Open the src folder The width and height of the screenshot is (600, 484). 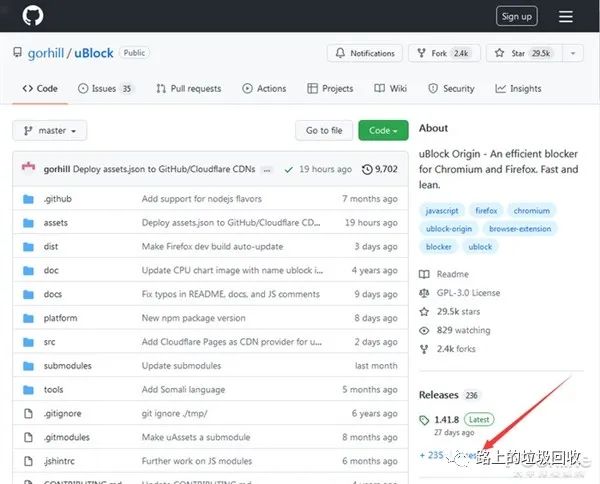click(49, 342)
